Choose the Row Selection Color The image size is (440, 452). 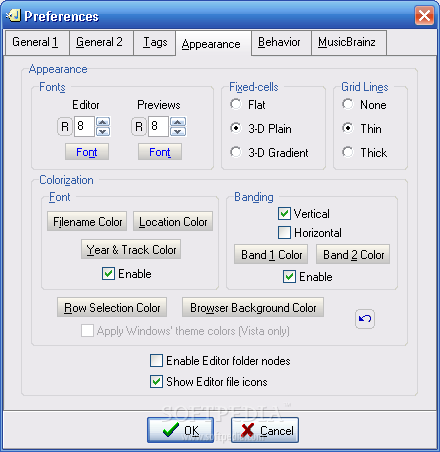(x=112, y=307)
